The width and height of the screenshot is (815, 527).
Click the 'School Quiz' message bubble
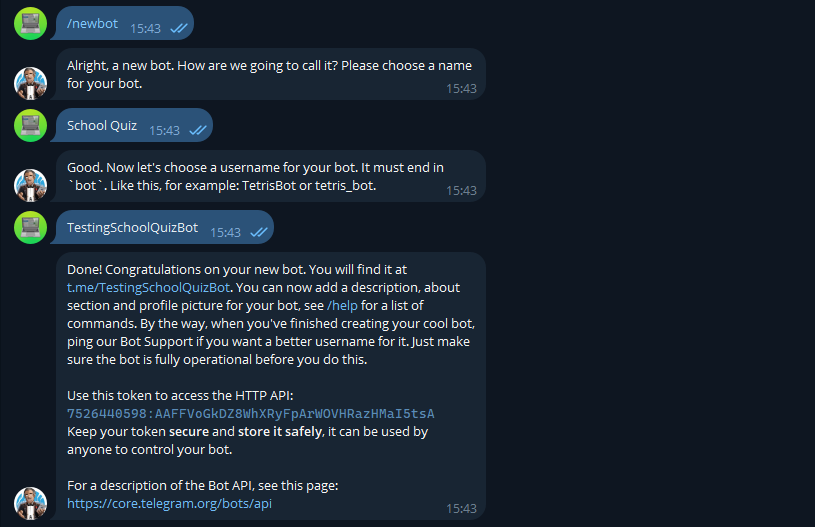point(102,126)
